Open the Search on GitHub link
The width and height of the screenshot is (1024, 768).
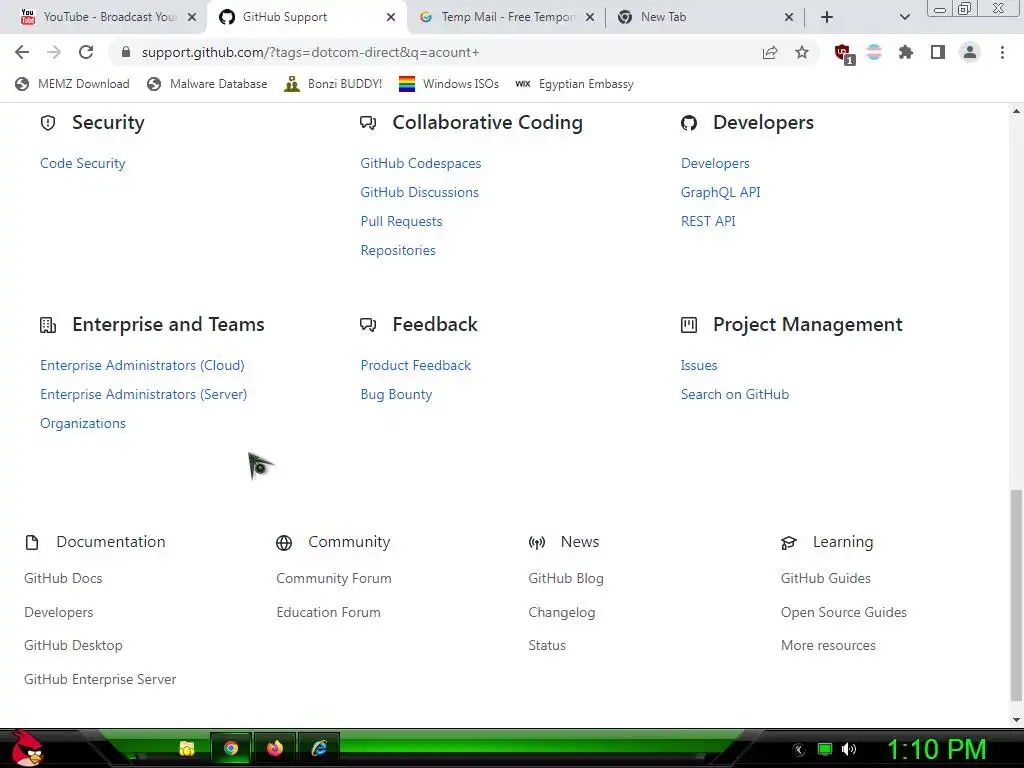(735, 394)
